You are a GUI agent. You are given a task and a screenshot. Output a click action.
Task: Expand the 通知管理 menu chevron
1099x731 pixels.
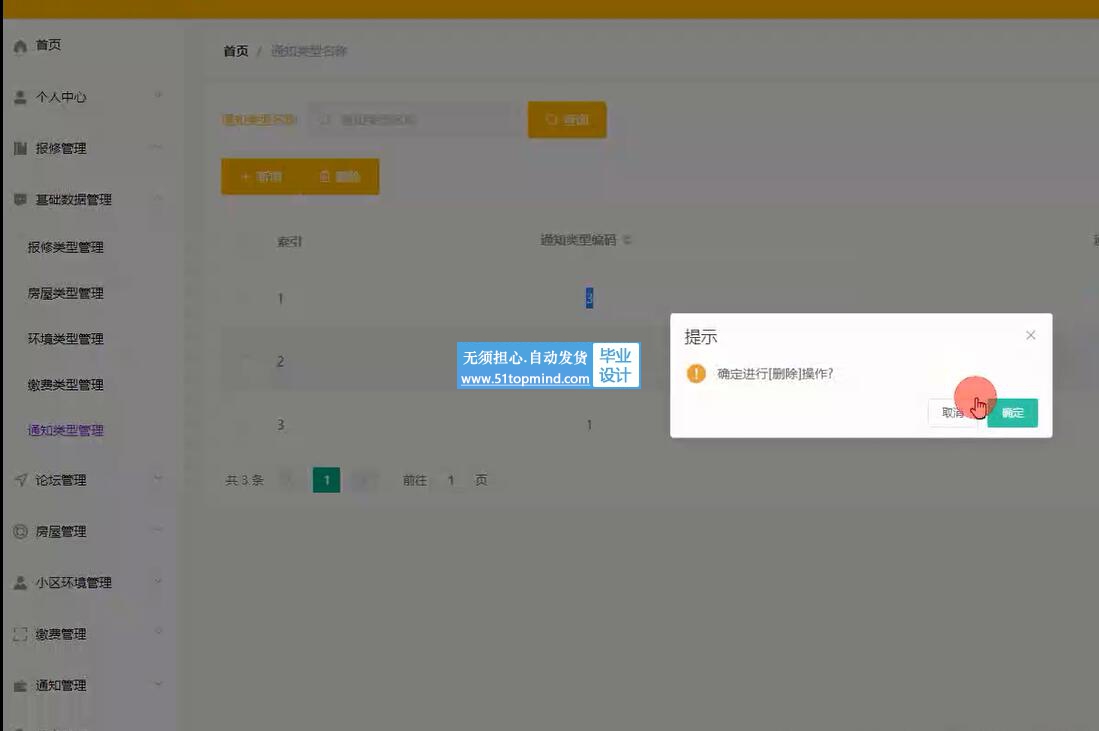[158, 683]
